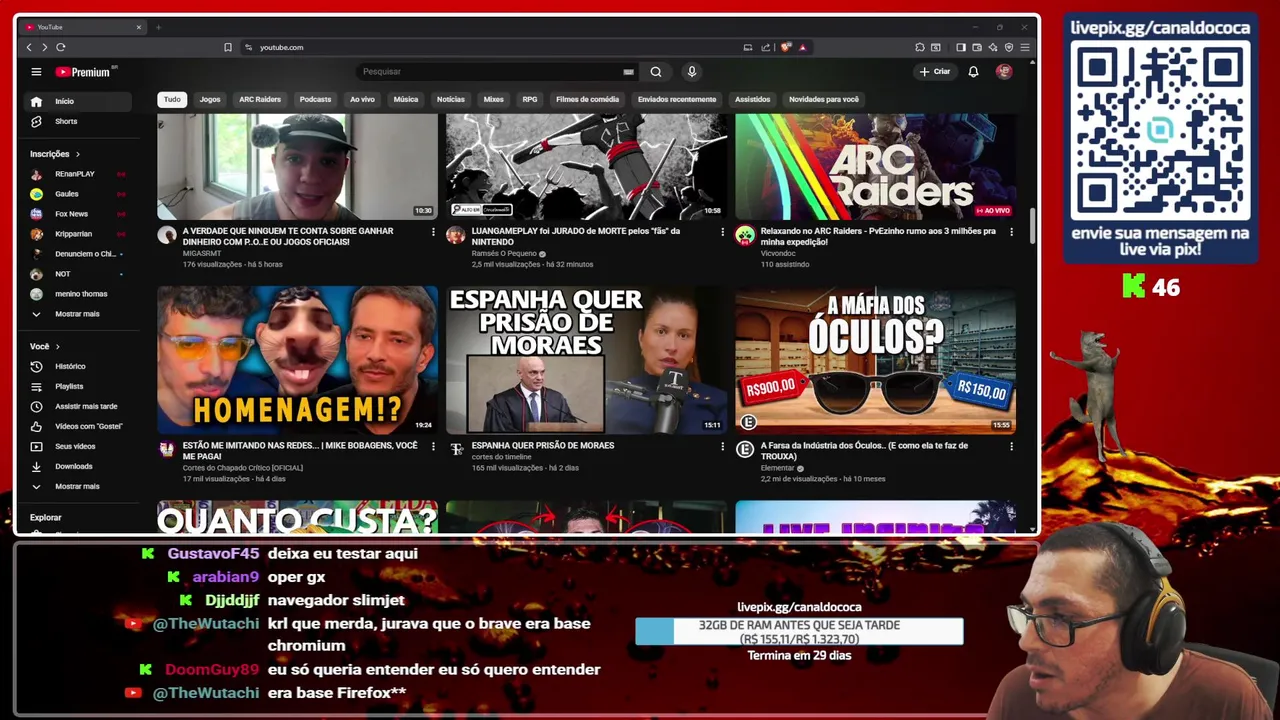Open Playlists in sidebar

click(77, 386)
